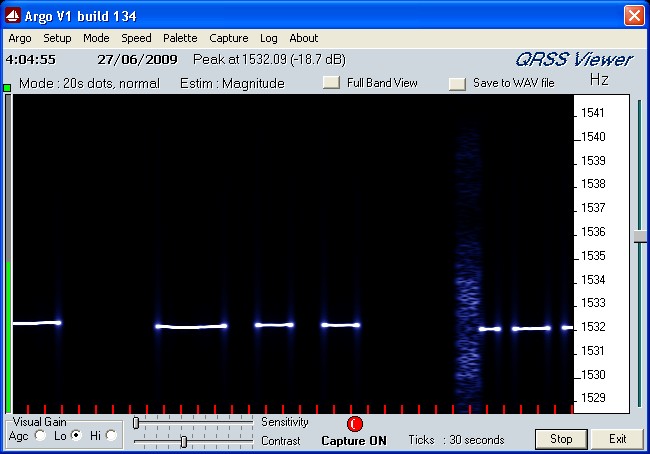650x454 pixels.
Task: Click the red Capture ON indicator
Action: tap(354, 423)
